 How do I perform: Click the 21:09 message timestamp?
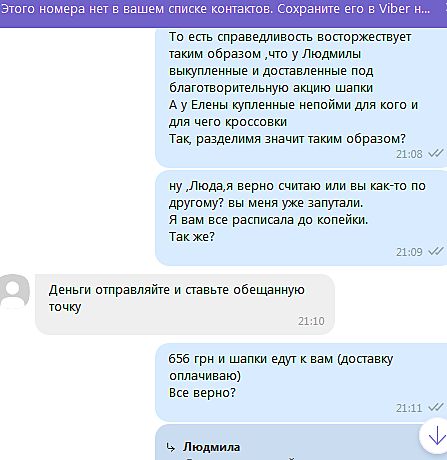[x=409, y=252]
